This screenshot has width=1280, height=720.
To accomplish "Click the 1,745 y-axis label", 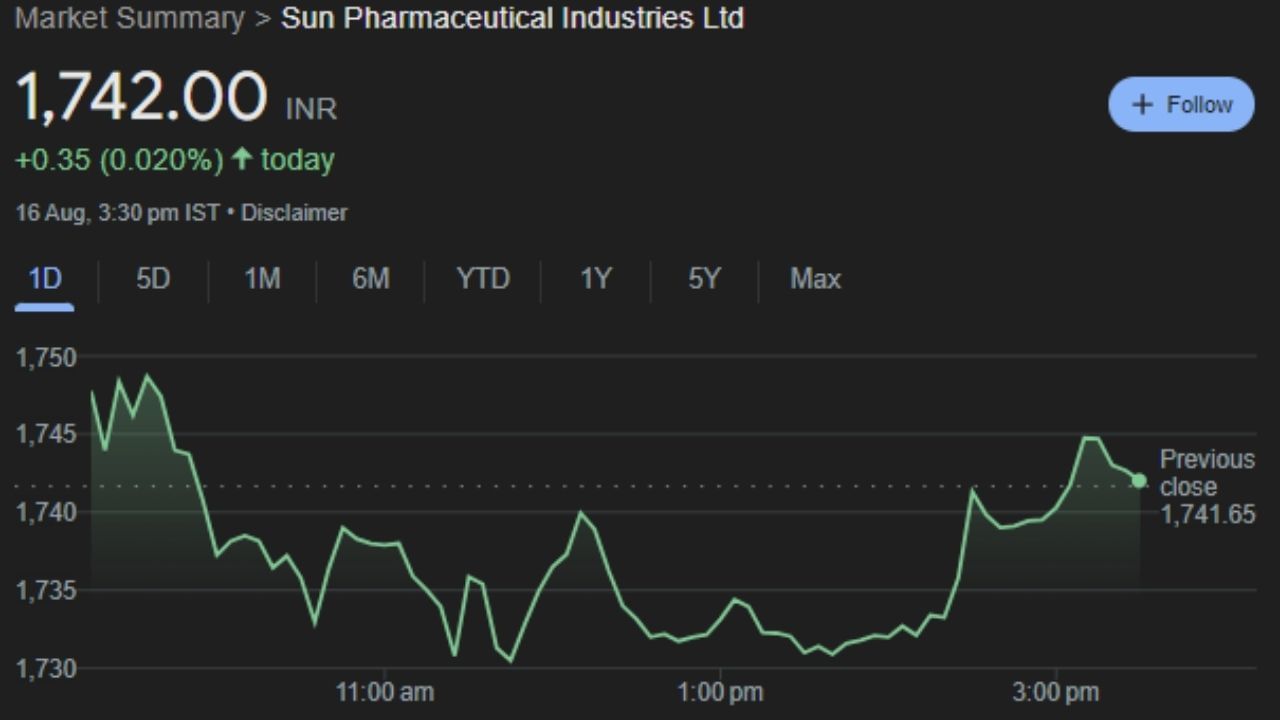I will [46, 435].
